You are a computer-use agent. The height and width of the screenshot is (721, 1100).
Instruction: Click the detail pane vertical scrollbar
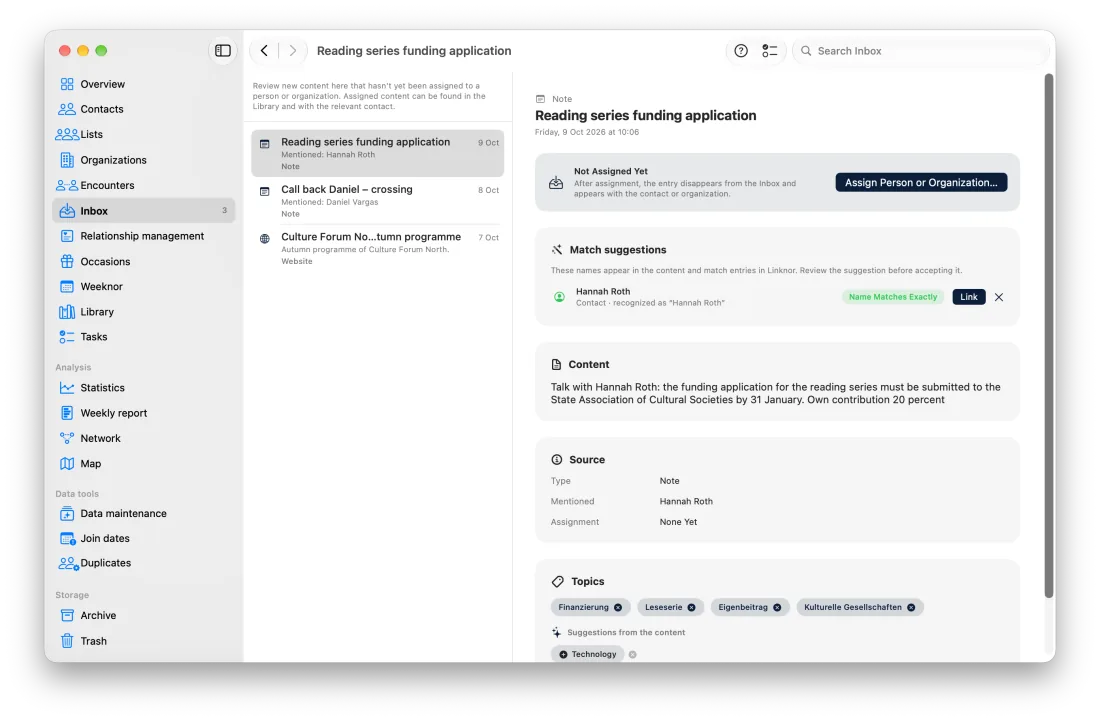(1049, 335)
